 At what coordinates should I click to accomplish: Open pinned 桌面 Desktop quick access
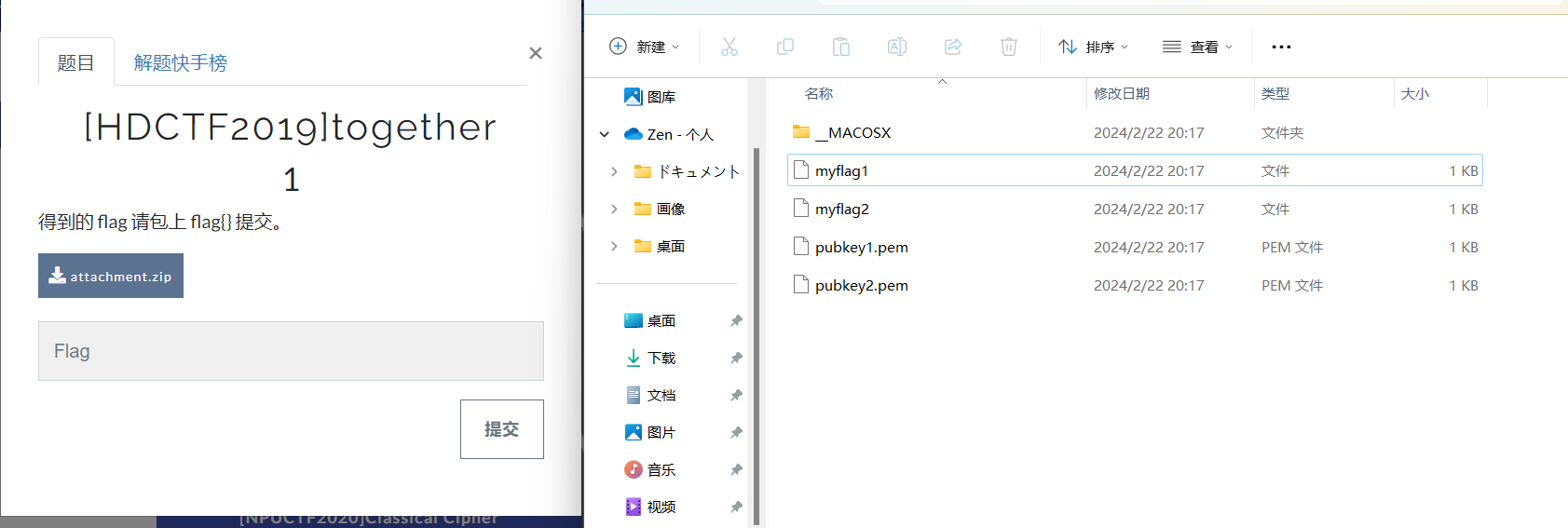tap(650, 320)
